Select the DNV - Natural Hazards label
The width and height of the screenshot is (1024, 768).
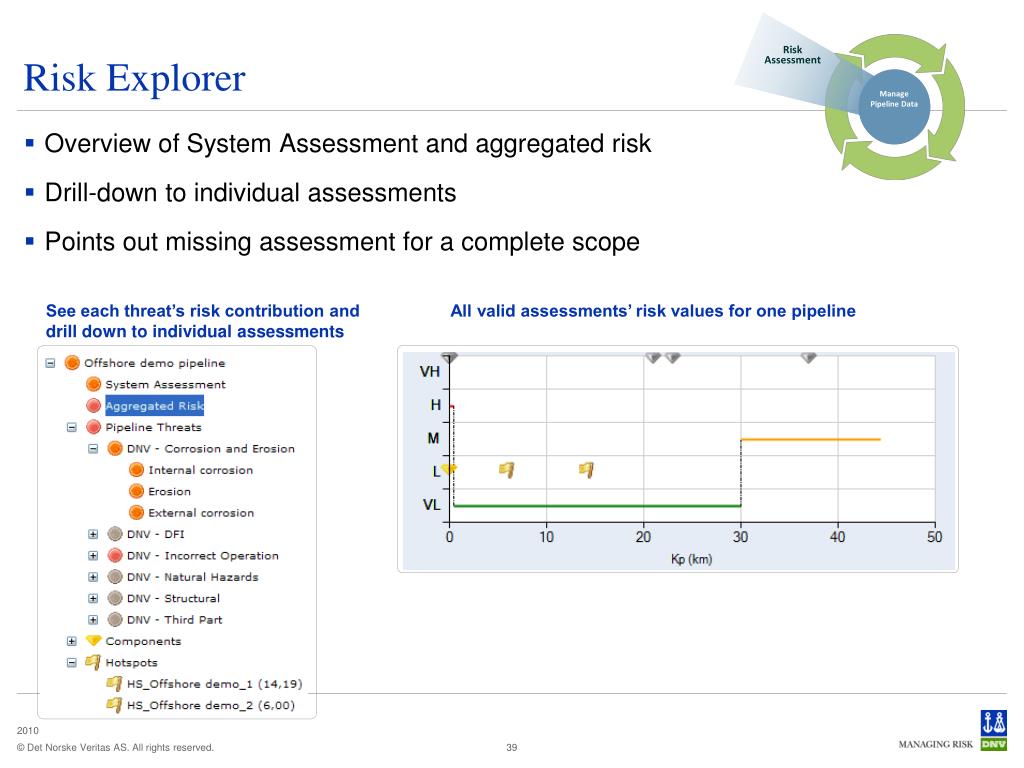193,577
